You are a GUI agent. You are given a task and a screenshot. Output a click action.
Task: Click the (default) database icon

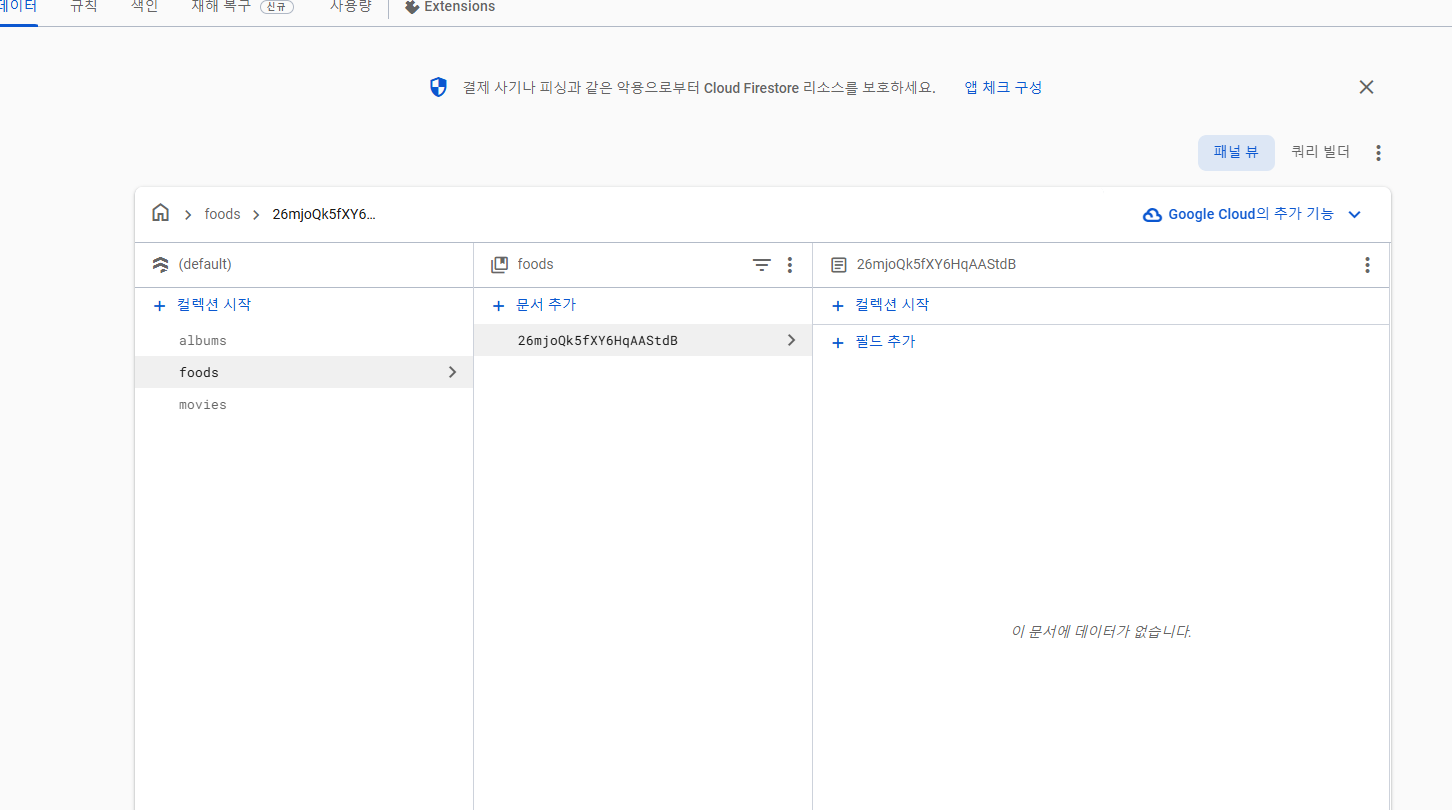[160, 265]
